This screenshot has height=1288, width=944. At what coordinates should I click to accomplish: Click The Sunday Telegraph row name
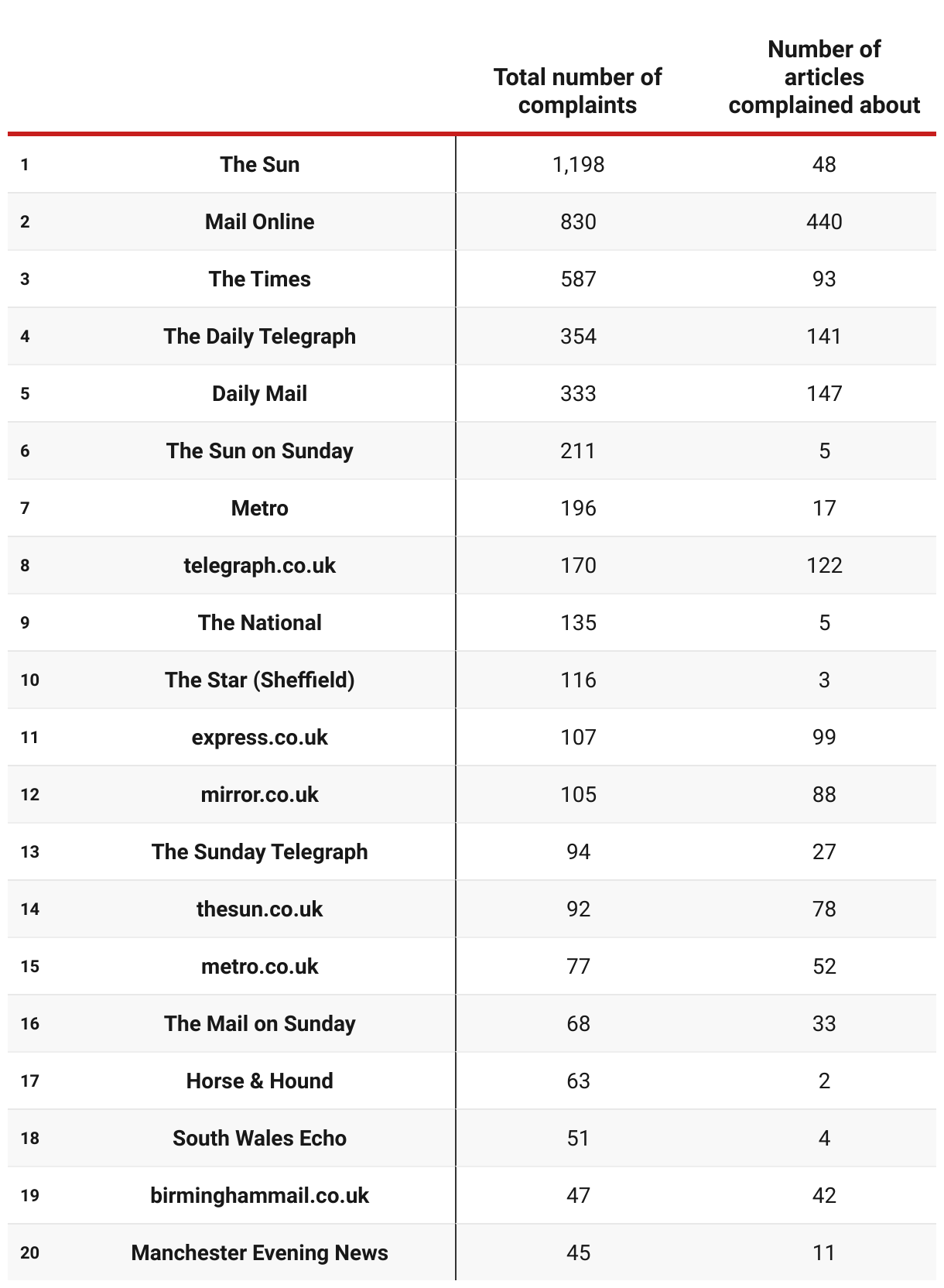259,851
